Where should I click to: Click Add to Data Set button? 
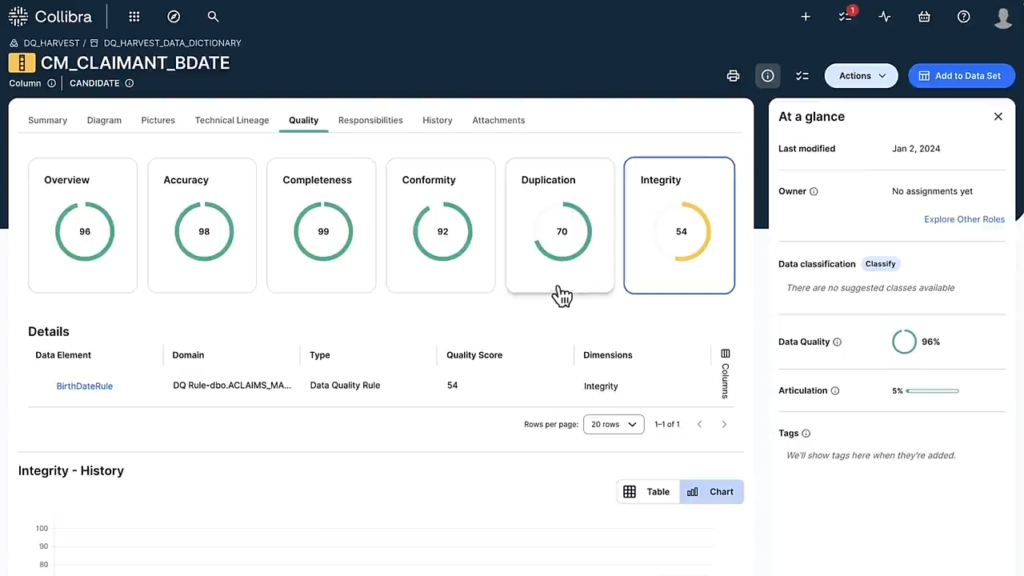tap(961, 76)
